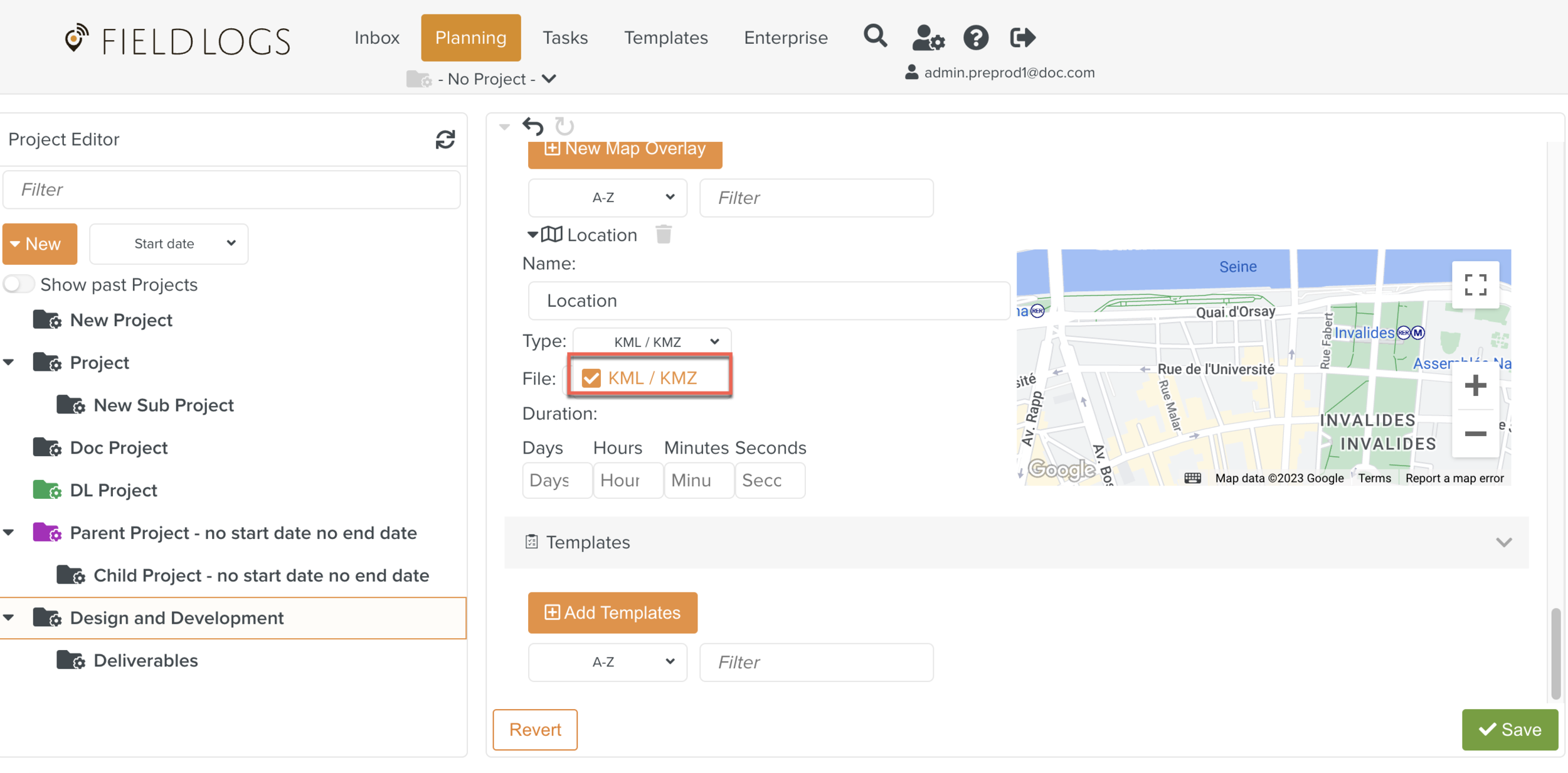Expand the Templates section chevron
The image size is (1568, 773).
[1503, 542]
